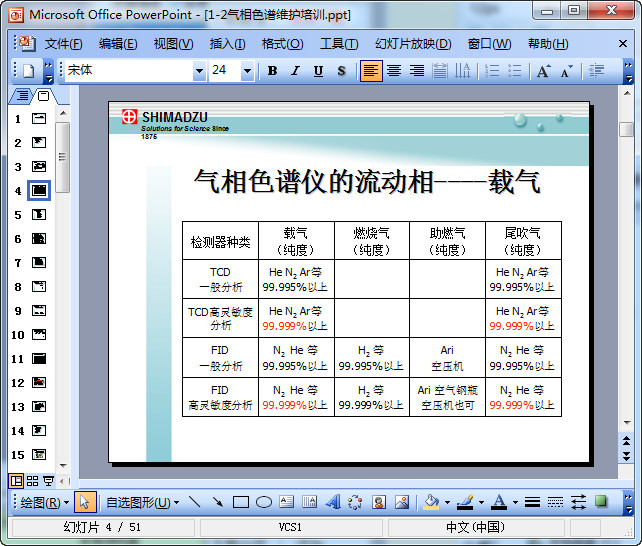This screenshot has width=642, height=546.
Task: Insert Diagram or Organization Chart
Action: coord(355,502)
